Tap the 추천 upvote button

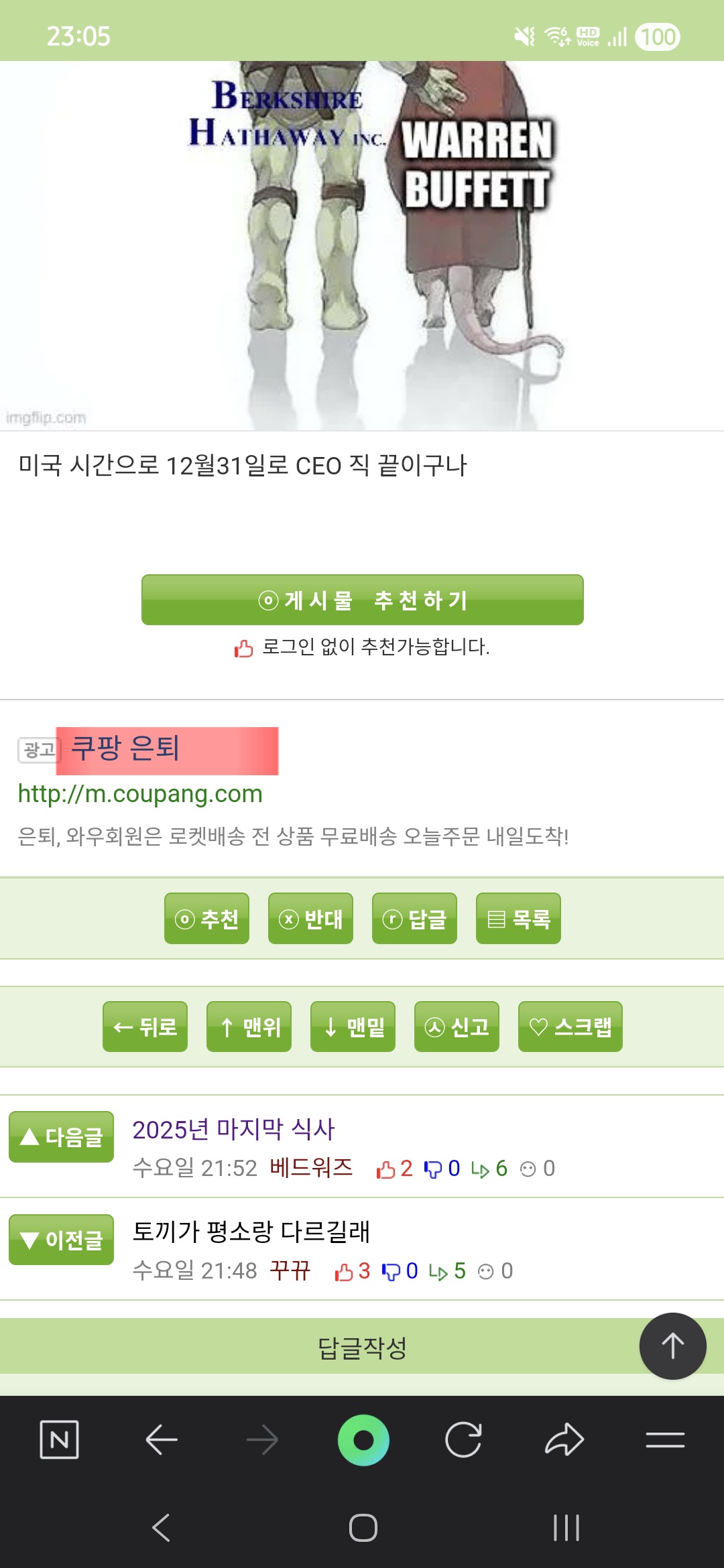pos(206,919)
